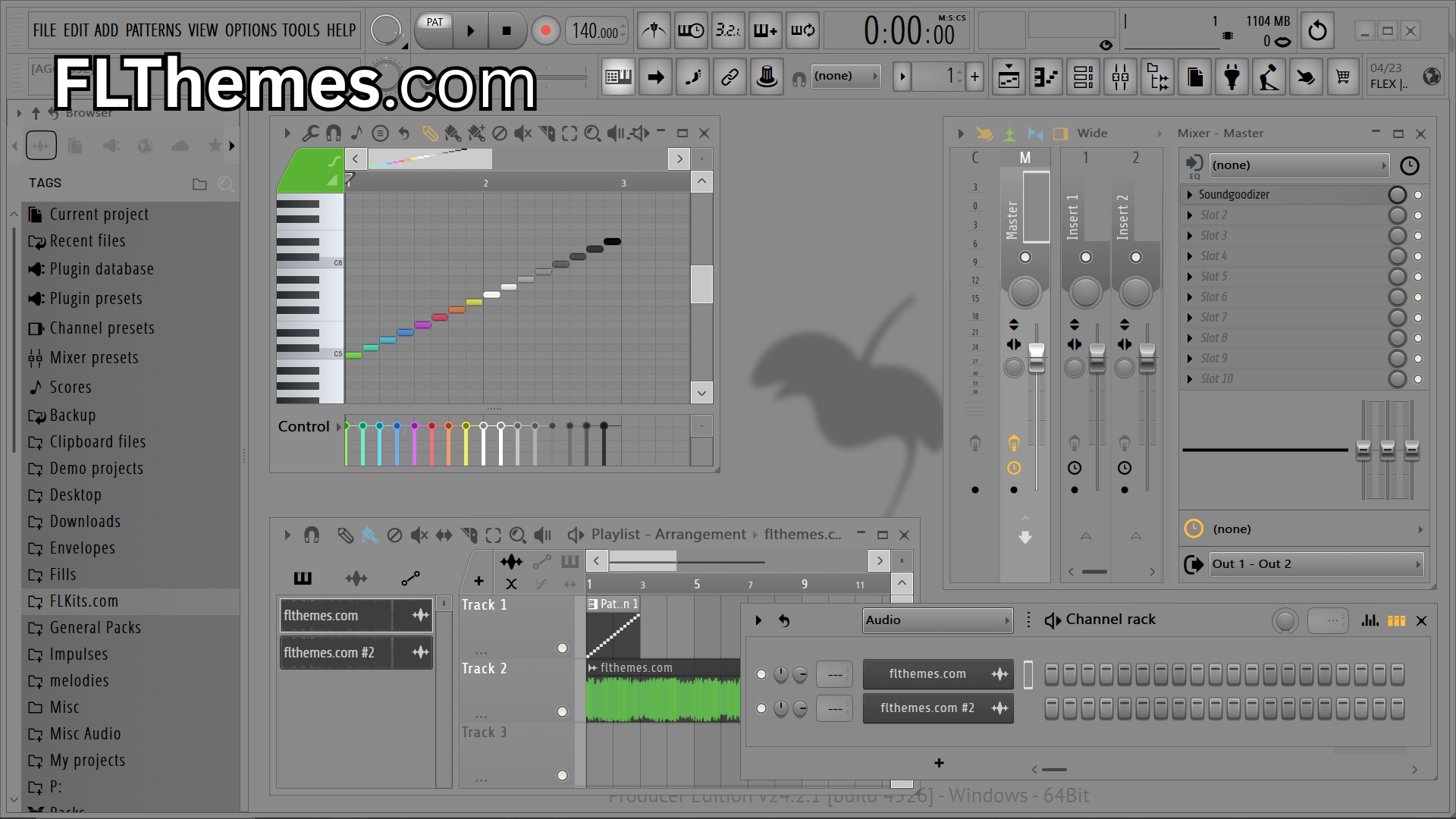Open the EDIT menu
Screen dimensions: 1456x819
77,30
